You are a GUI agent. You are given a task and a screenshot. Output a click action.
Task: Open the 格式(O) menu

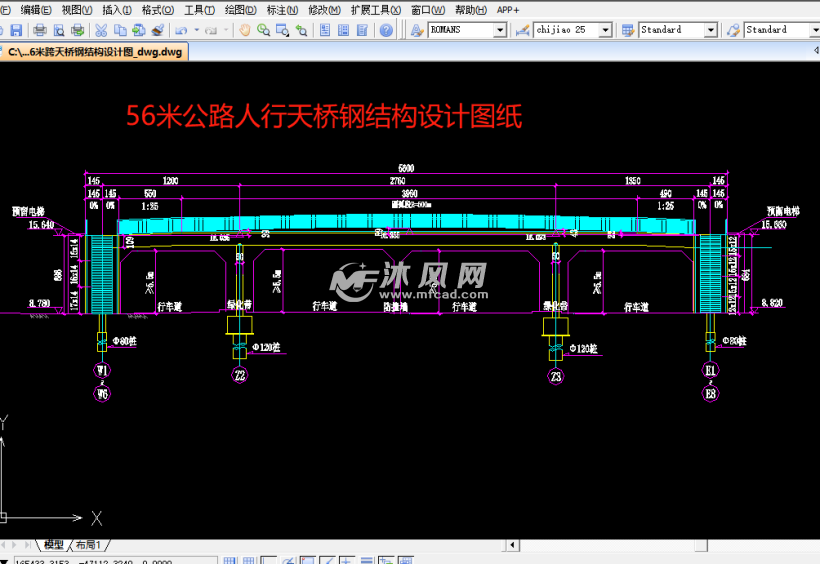click(157, 10)
